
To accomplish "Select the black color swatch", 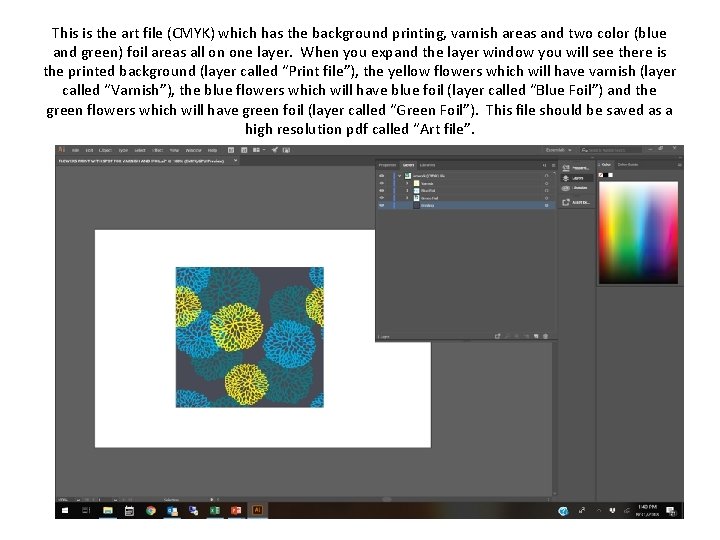I will [x=606, y=175].
